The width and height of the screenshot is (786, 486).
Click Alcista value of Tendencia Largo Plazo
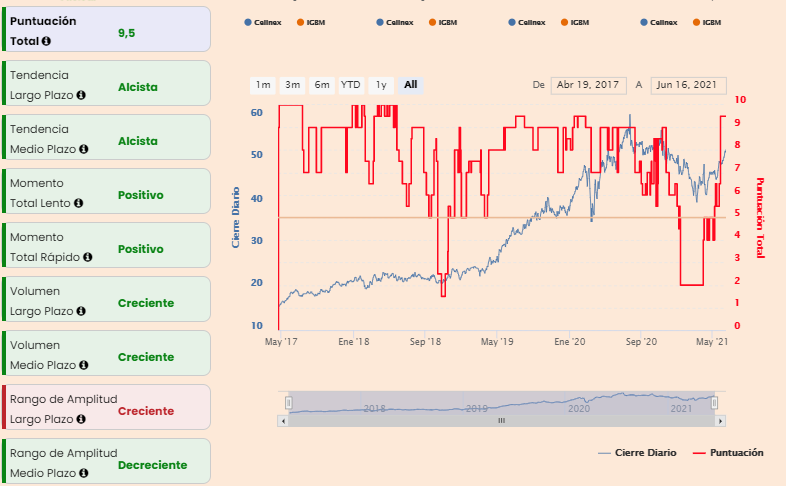pyautogui.click(x=138, y=87)
